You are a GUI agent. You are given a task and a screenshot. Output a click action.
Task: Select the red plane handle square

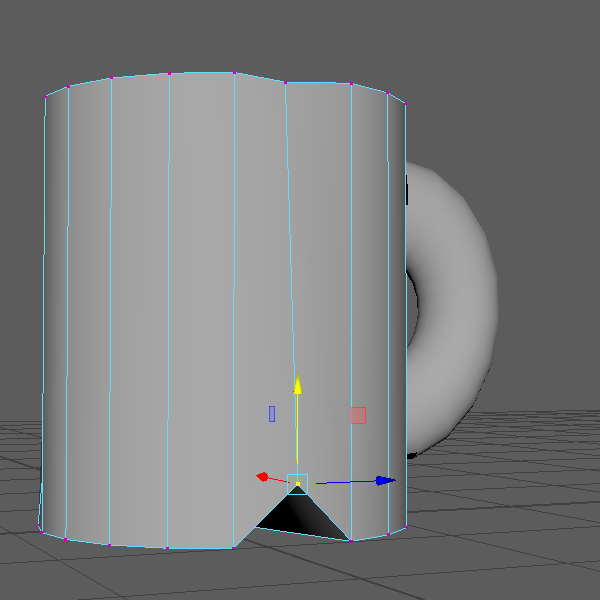coord(358,414)
